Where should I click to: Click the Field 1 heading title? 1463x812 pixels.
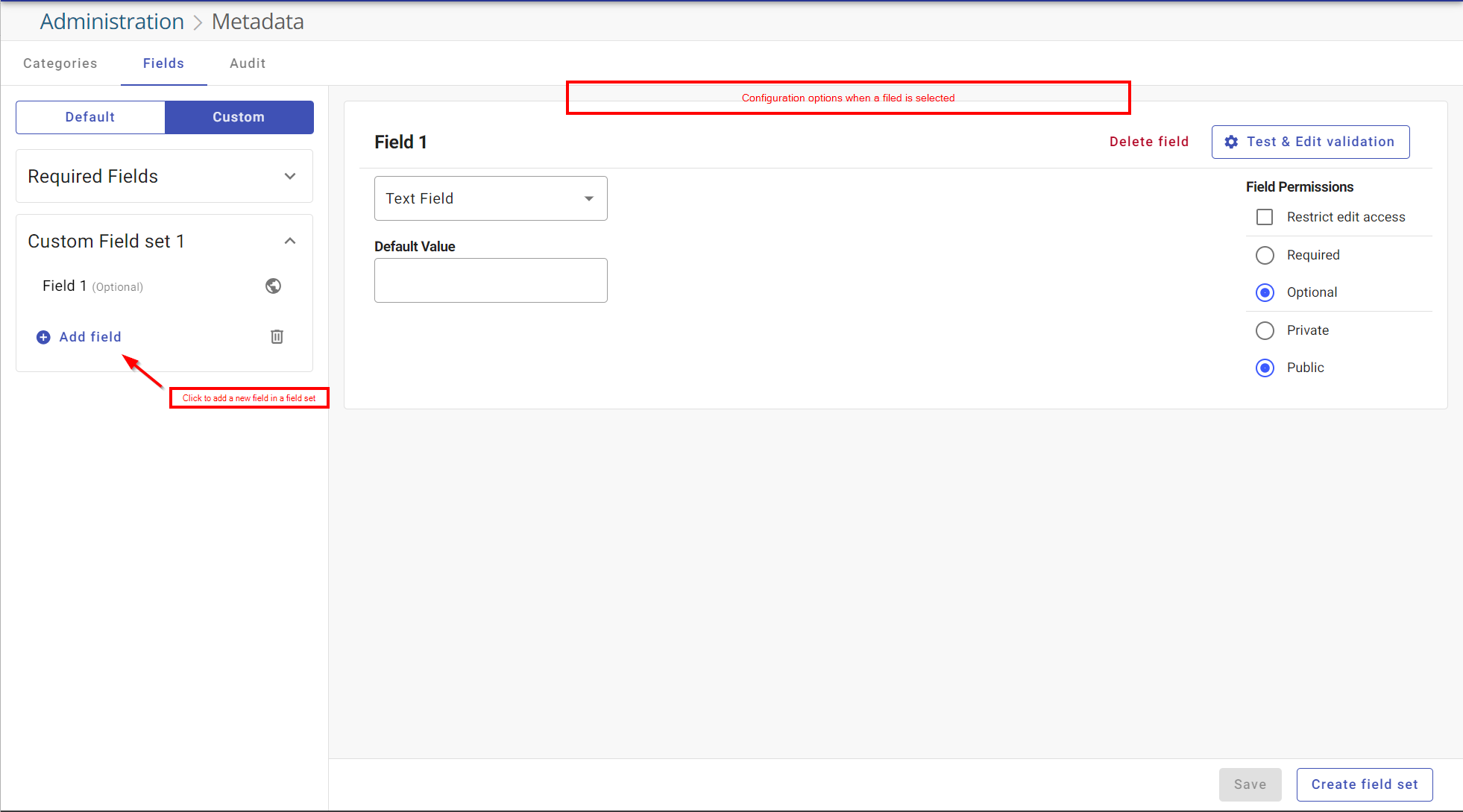point(401,142)
